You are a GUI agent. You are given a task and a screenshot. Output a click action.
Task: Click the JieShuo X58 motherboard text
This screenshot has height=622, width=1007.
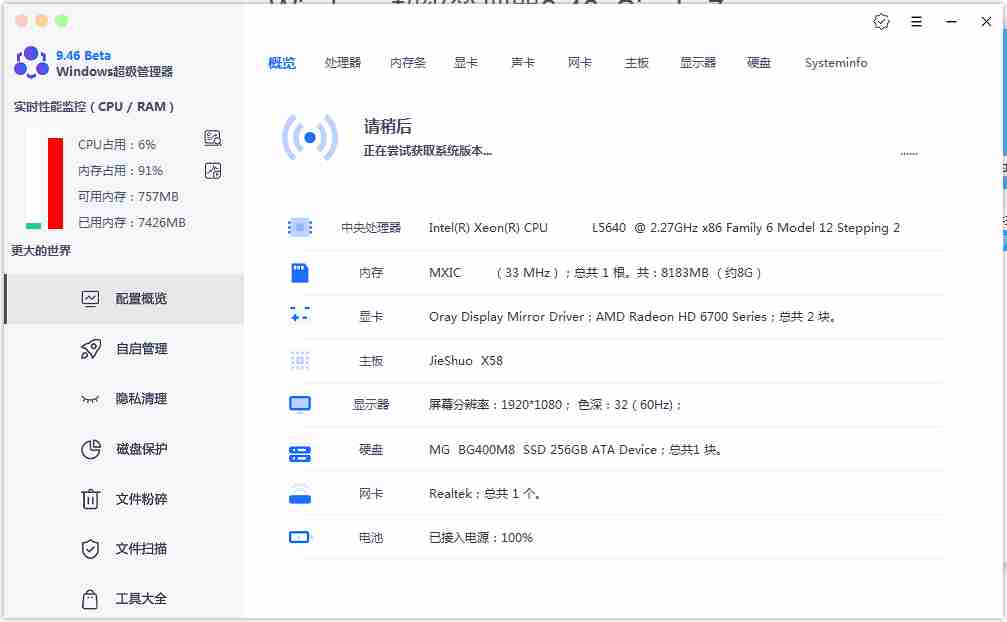(466, 361)
